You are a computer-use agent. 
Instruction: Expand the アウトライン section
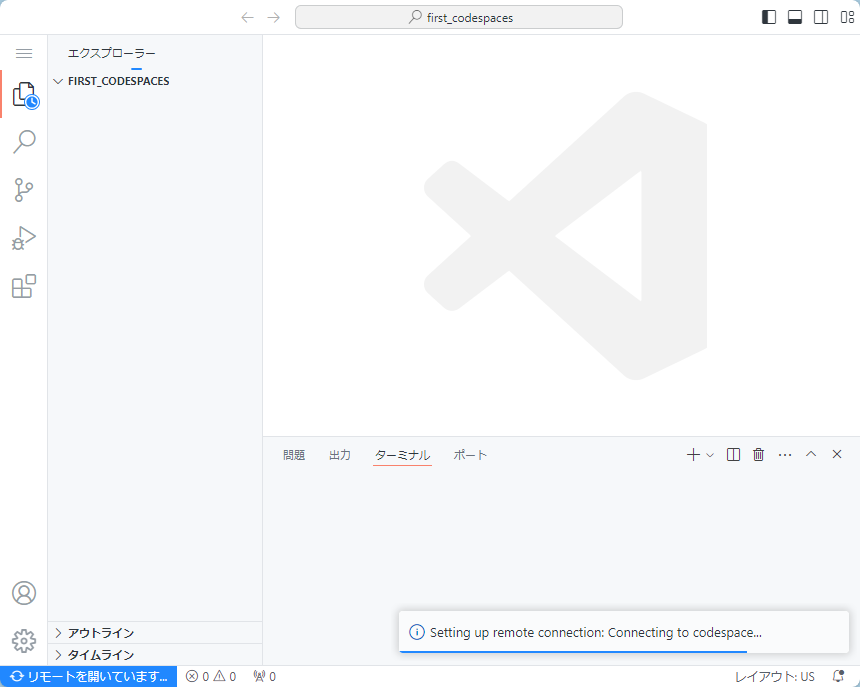155,633
